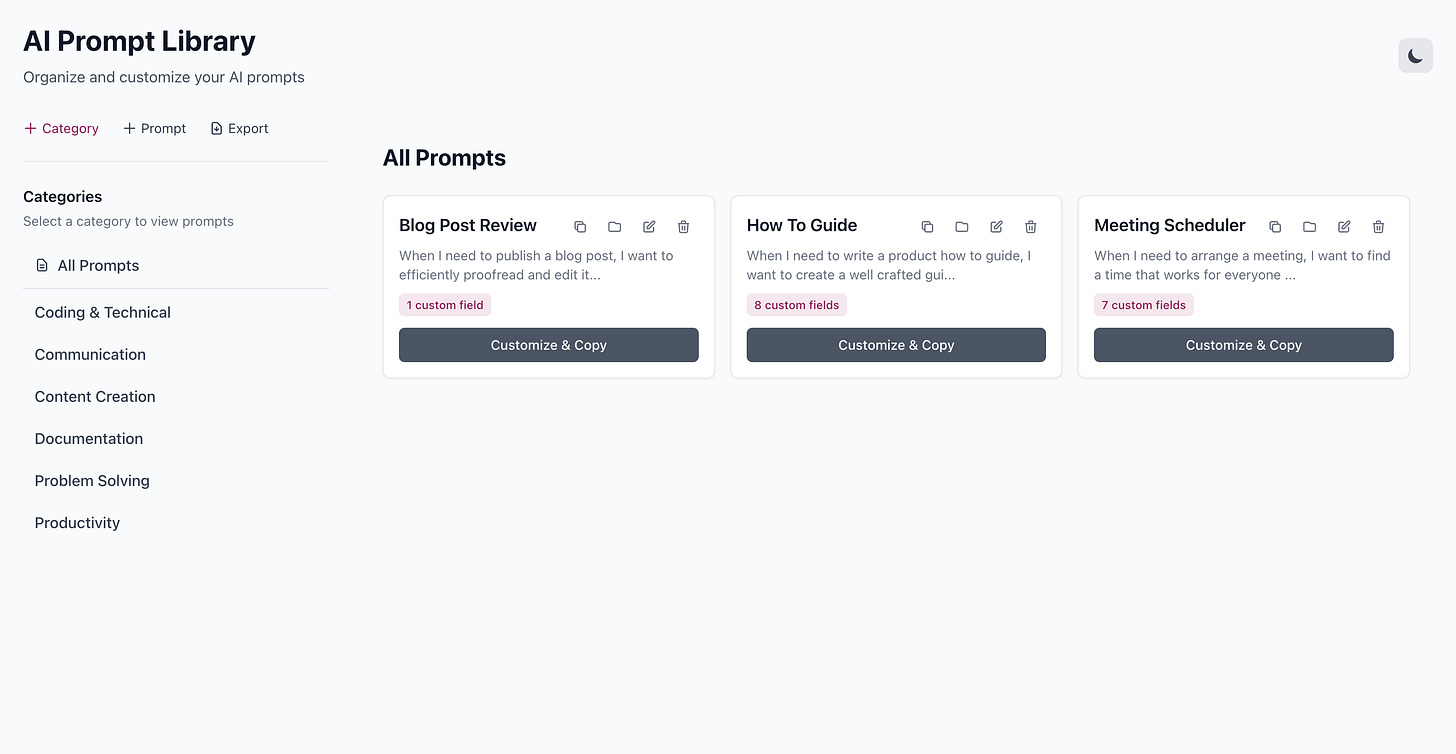This screenshot has width=1456, height=754.
Task: Duplicate the Blog Post Review prompt
Action: 580,227
